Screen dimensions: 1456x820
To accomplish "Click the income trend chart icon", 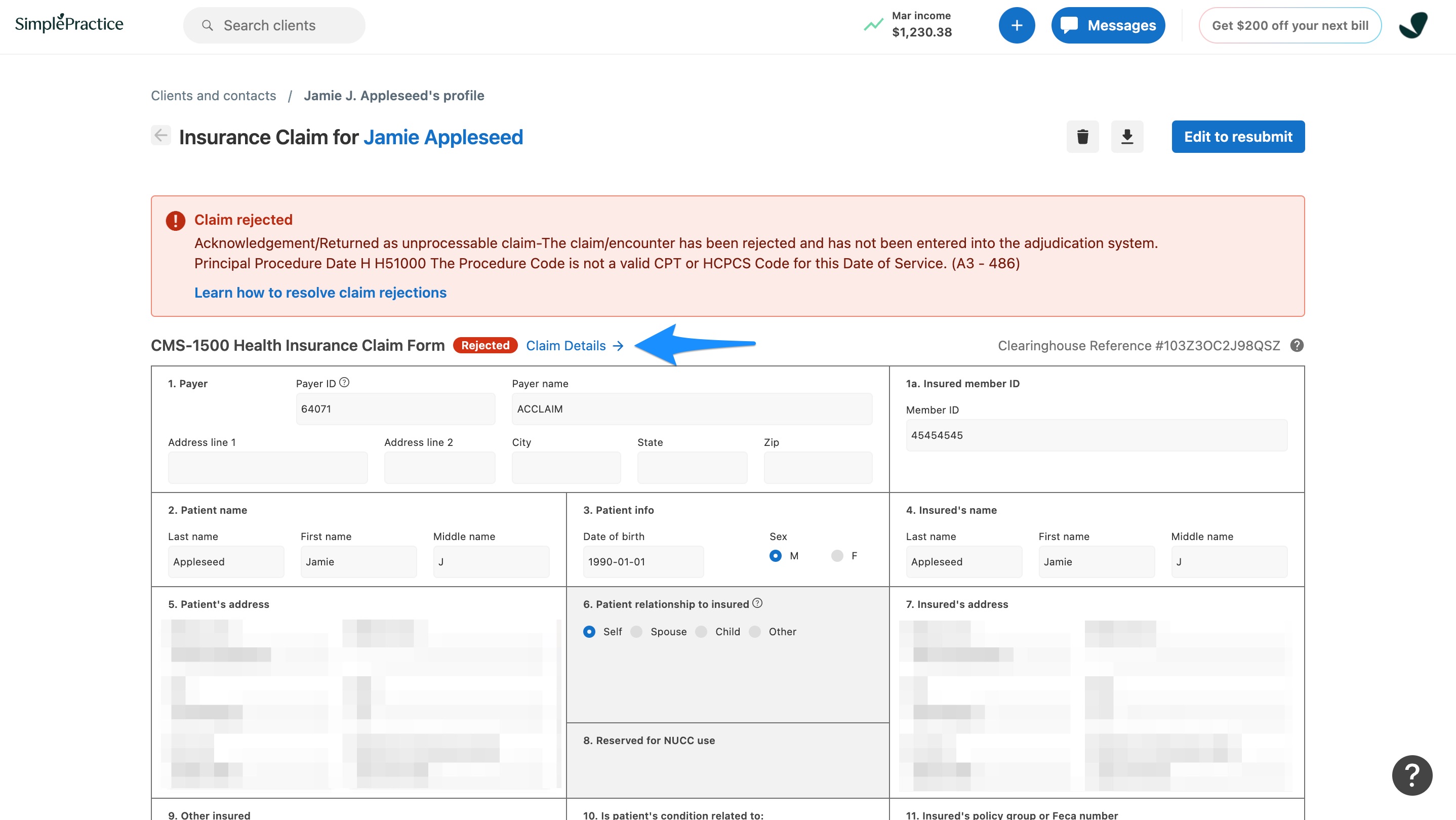I will [x=873, y=25].
